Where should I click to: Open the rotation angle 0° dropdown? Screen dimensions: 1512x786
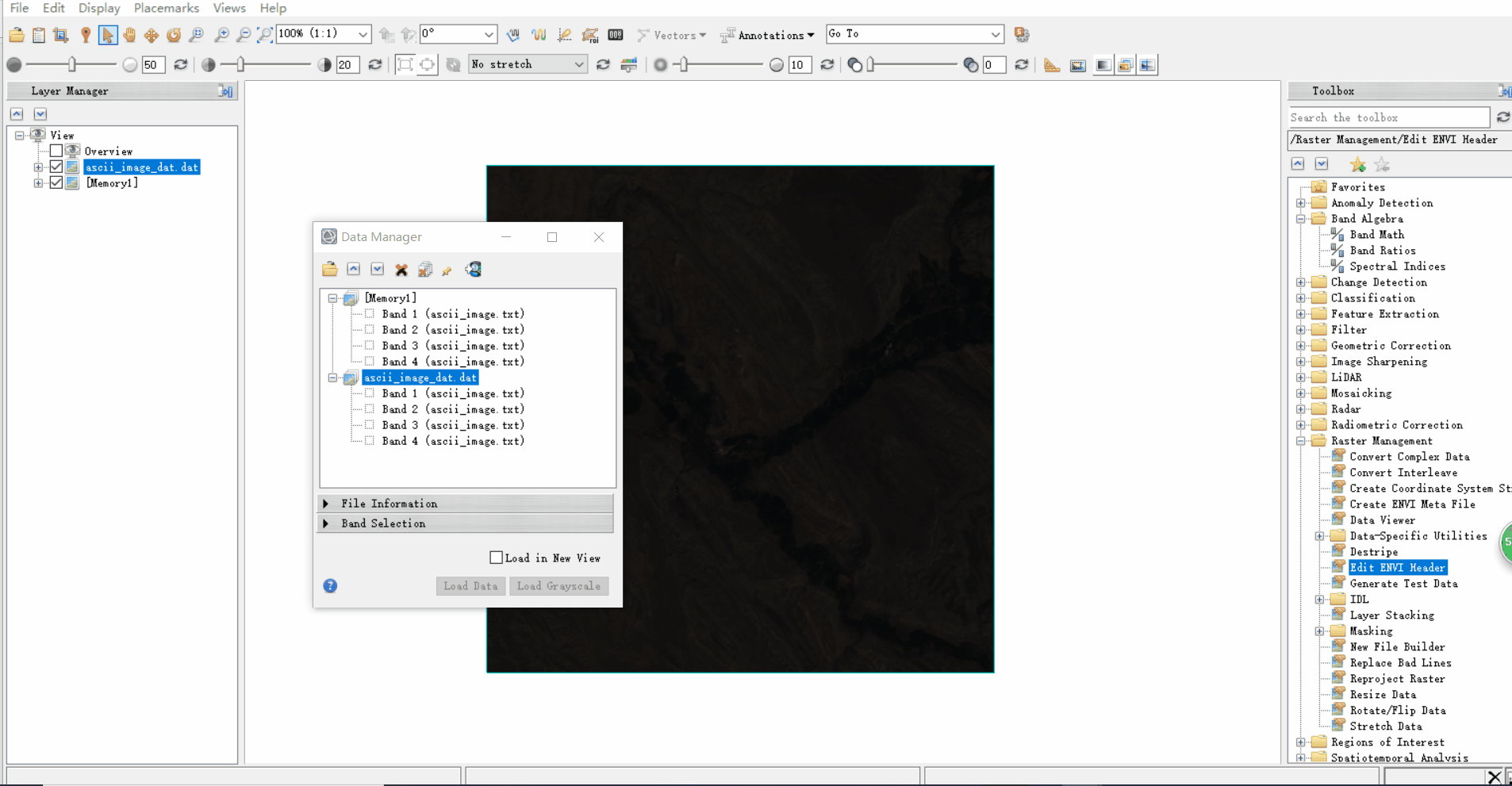click(x=489, y=34)
